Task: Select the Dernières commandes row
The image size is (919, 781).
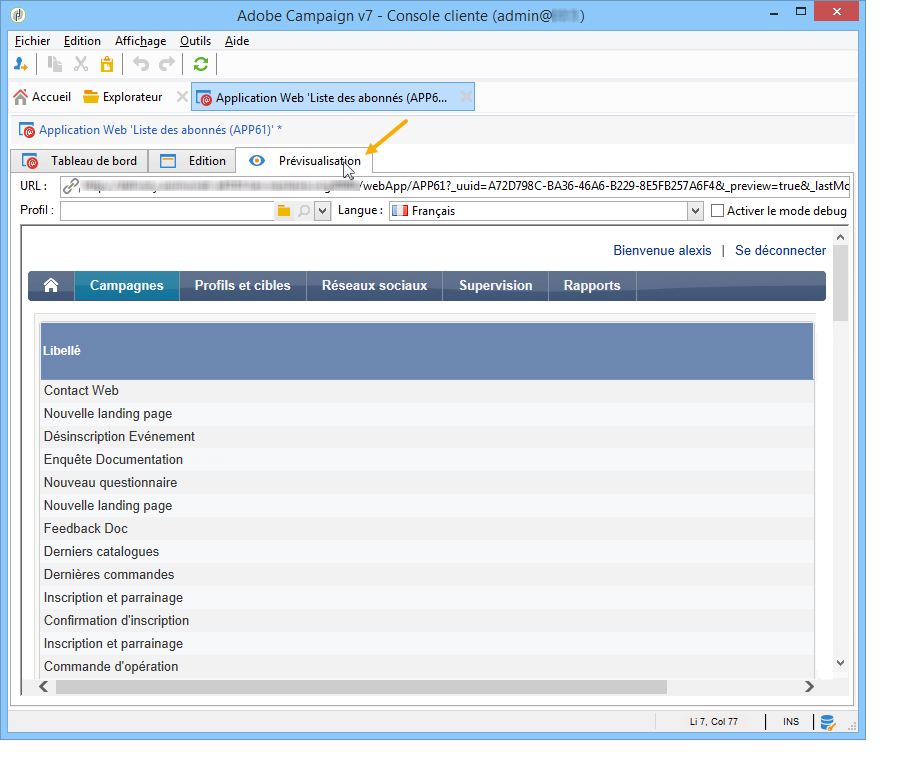Action: (x=427, y=575)
